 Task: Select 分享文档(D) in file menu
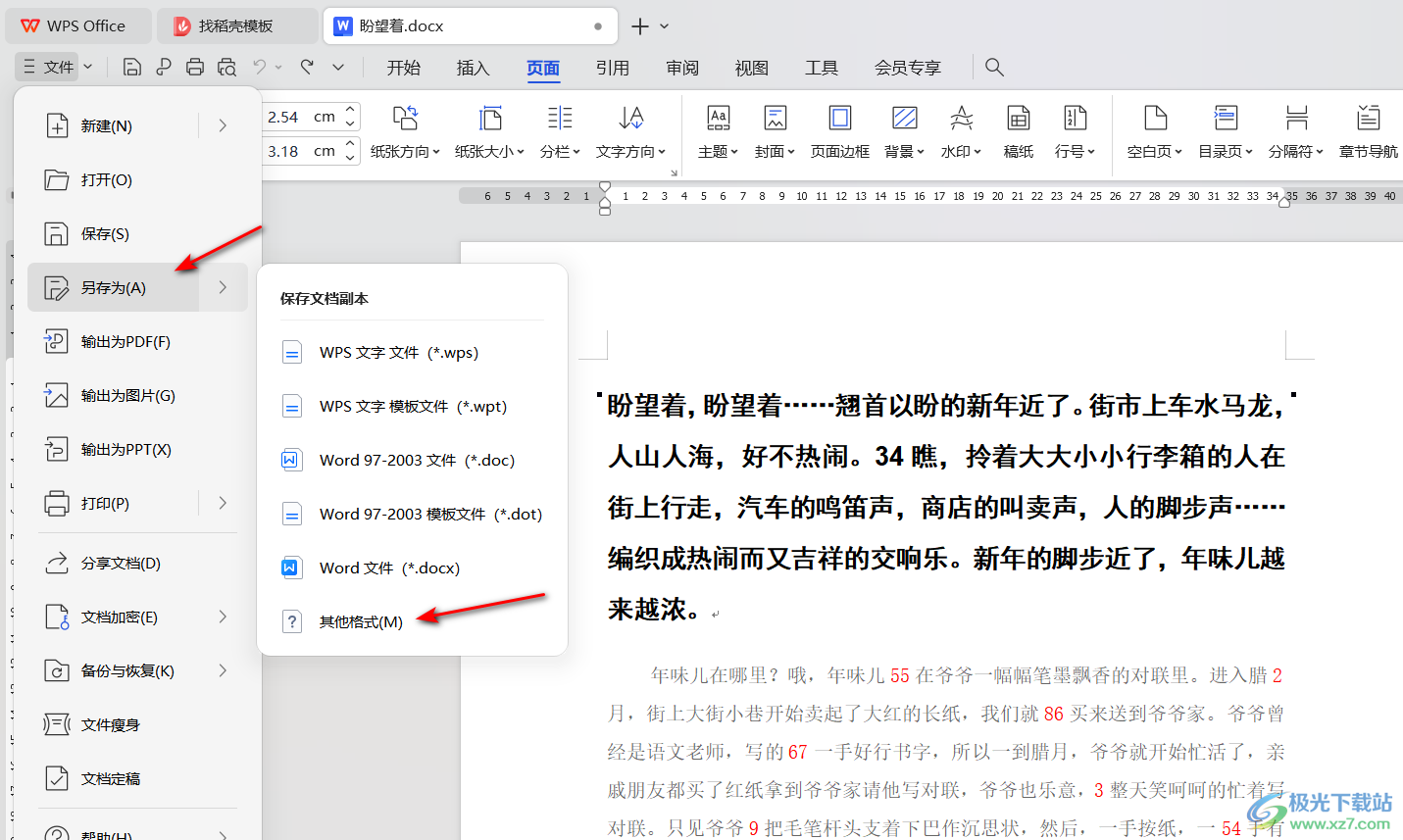pyautogui.click(x=137, y=563)
